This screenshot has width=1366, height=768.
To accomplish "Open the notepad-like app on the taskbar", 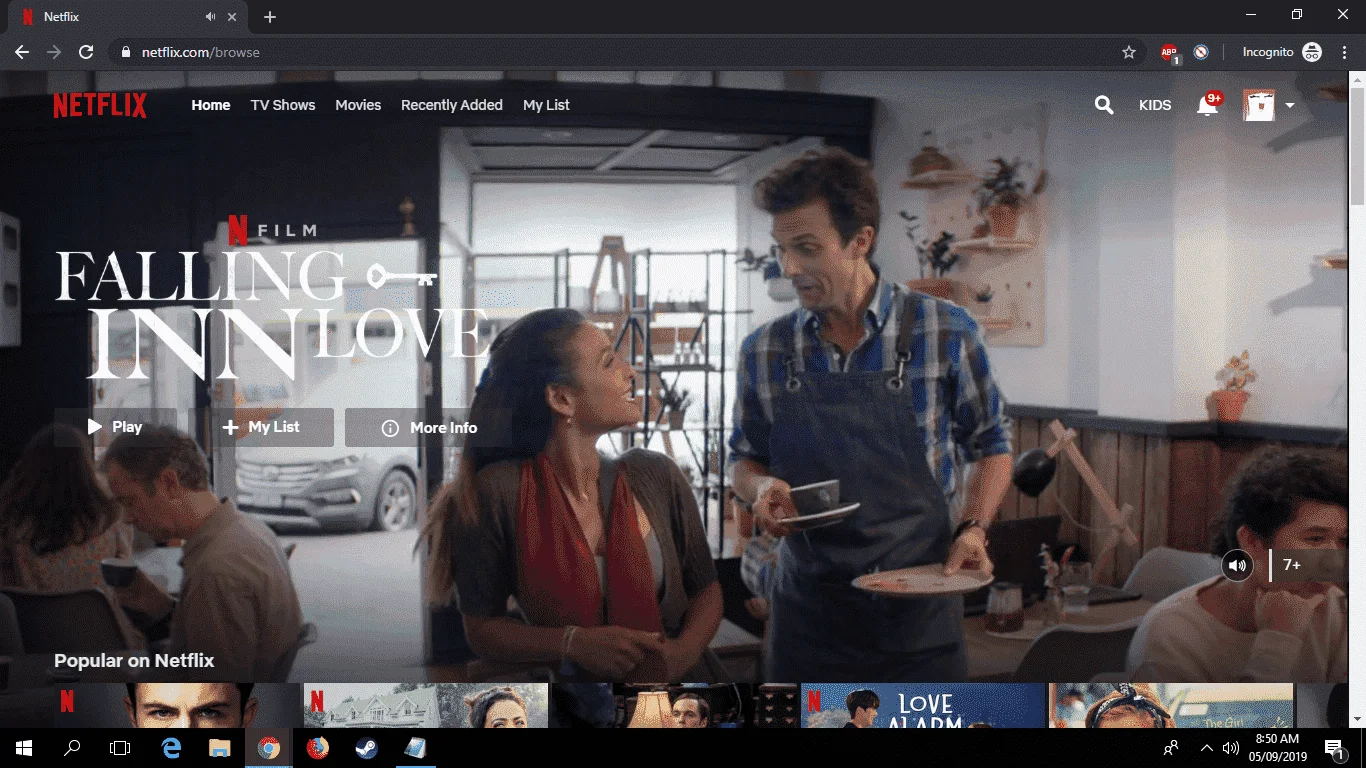I will (x=414, y=748).
